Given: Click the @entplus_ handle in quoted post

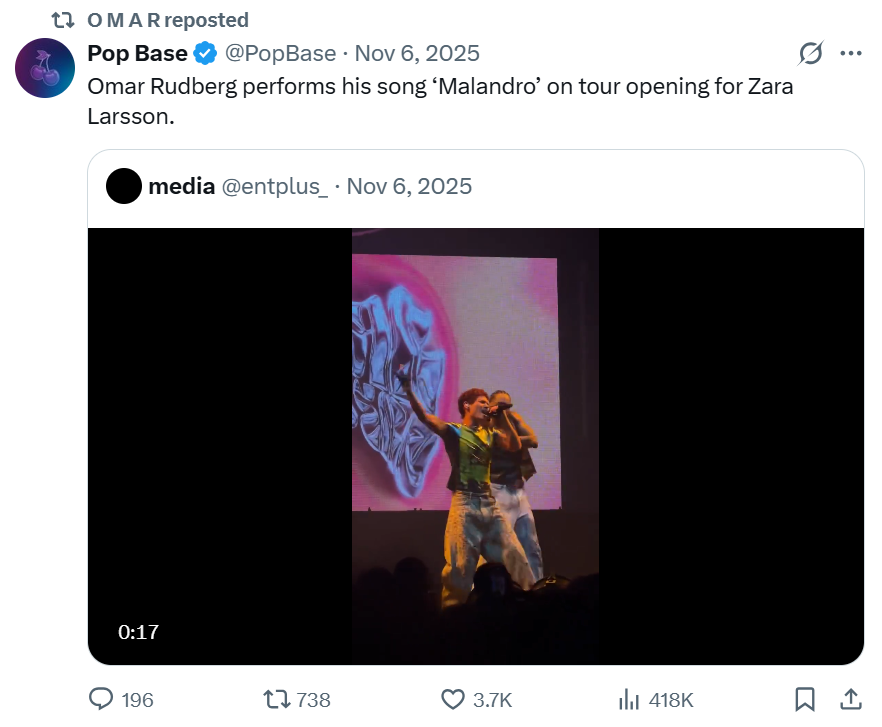Looking at the screenshot, I should point(274,186).
